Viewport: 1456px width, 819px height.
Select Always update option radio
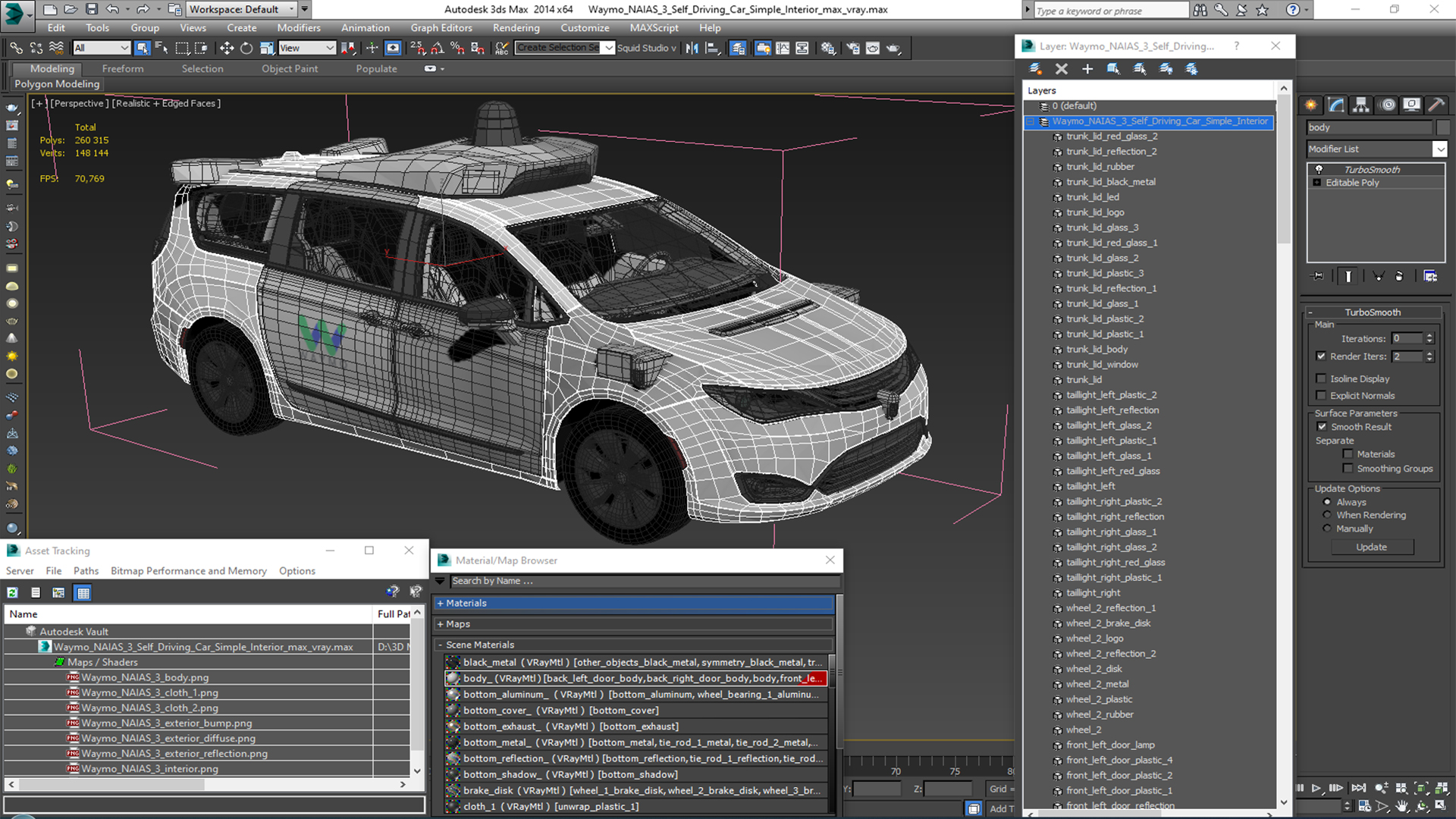1327,502
